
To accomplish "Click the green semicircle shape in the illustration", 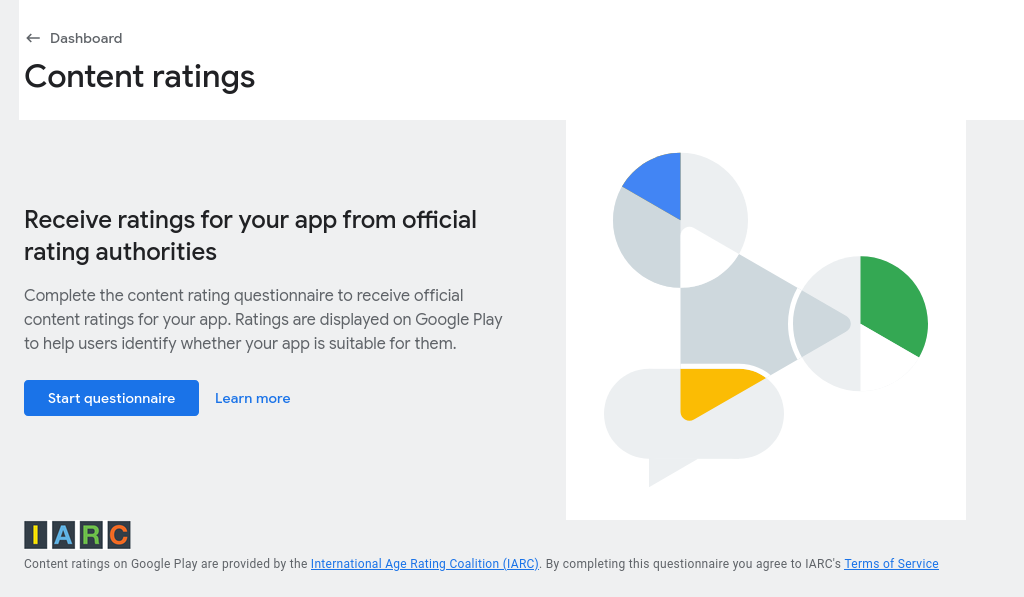I will point(892,303).
